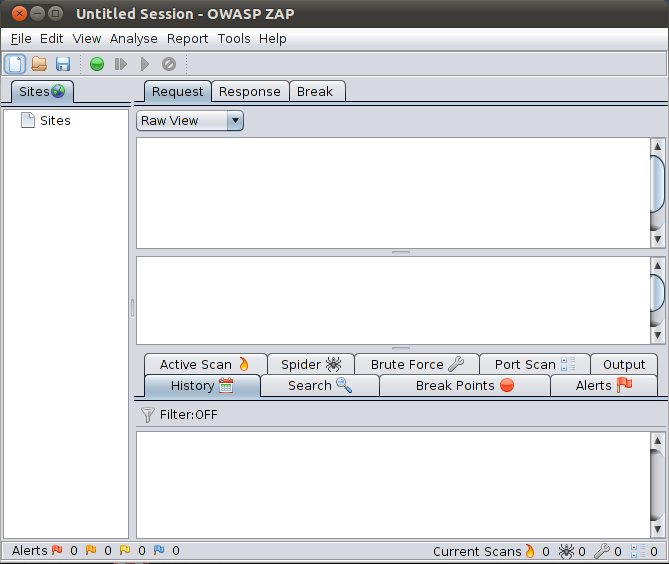
Task: Open the Analyse menu
Action: pos(134,38)
